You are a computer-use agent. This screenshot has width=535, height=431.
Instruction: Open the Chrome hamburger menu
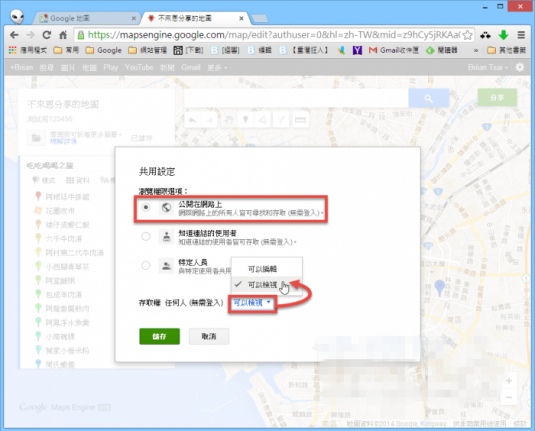pyautogui.click(x=521, y=35)
